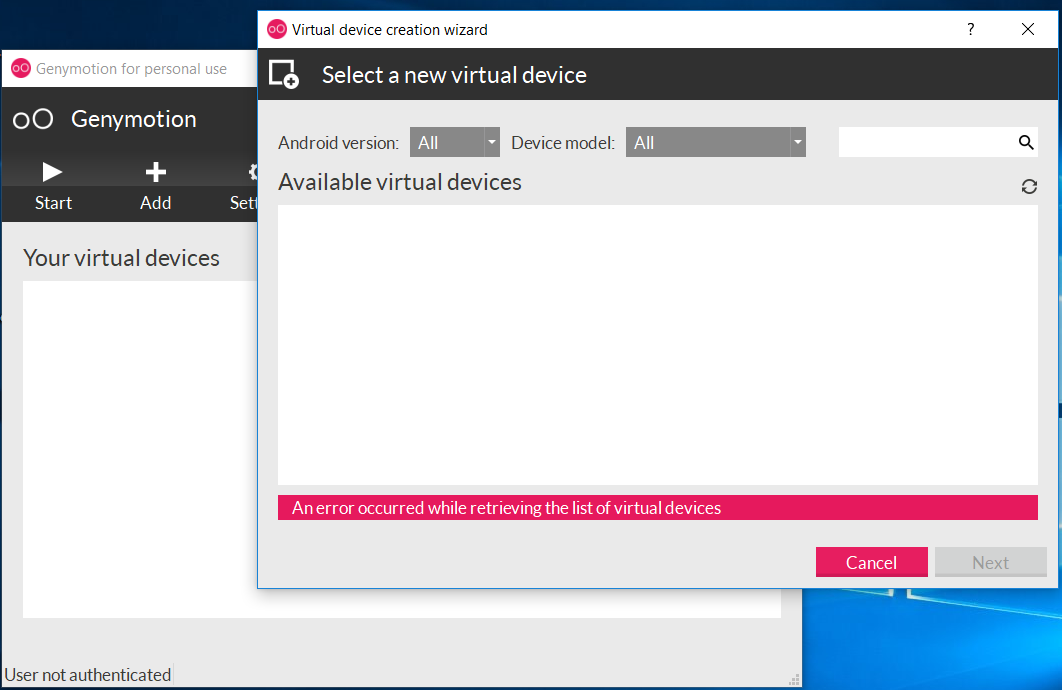1062x690 pixels.
Task: Click the Genymotion app icon in main title bar
Action: (21, 68)
